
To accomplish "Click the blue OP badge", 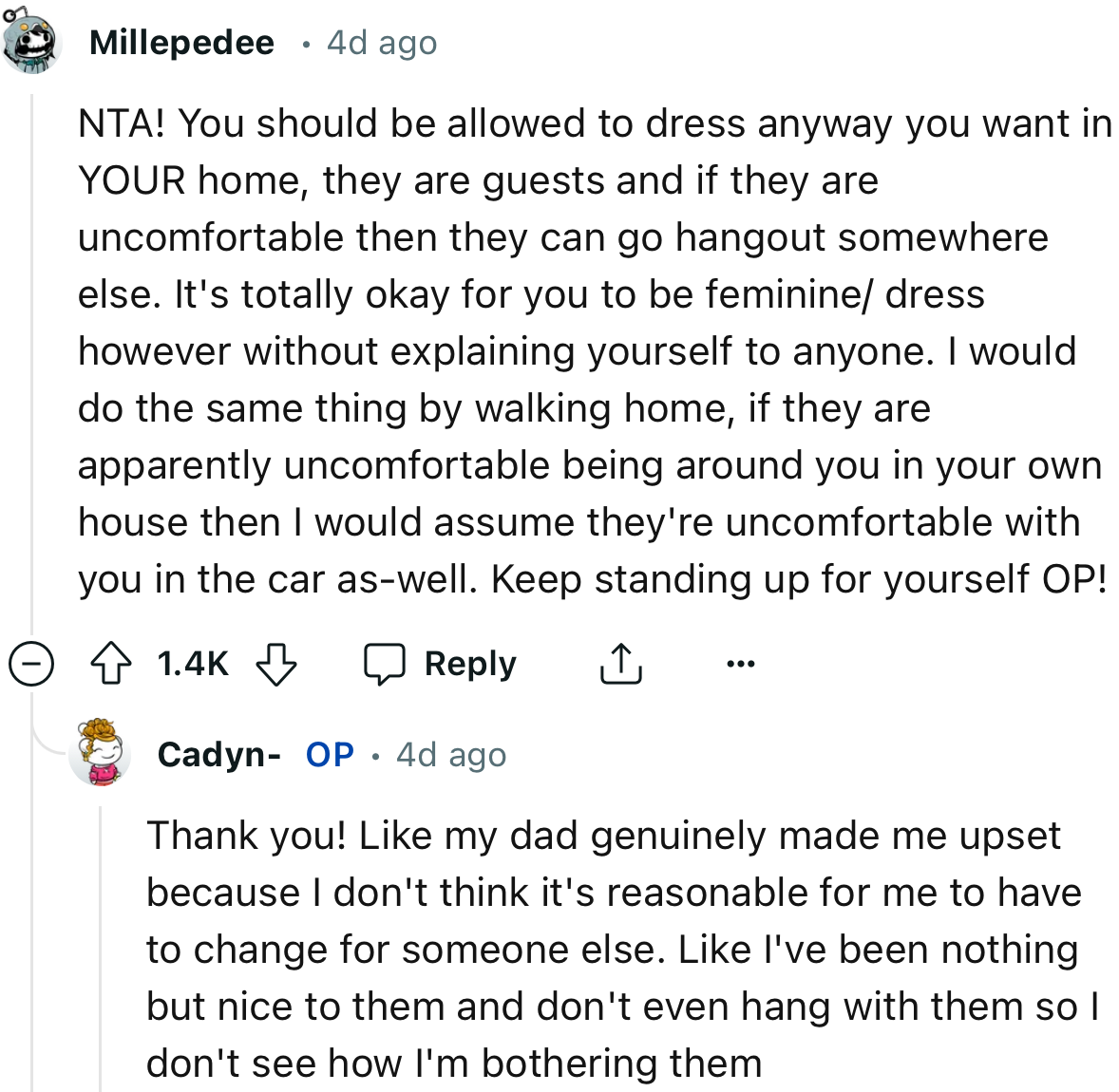I will [x=330, y=755].
